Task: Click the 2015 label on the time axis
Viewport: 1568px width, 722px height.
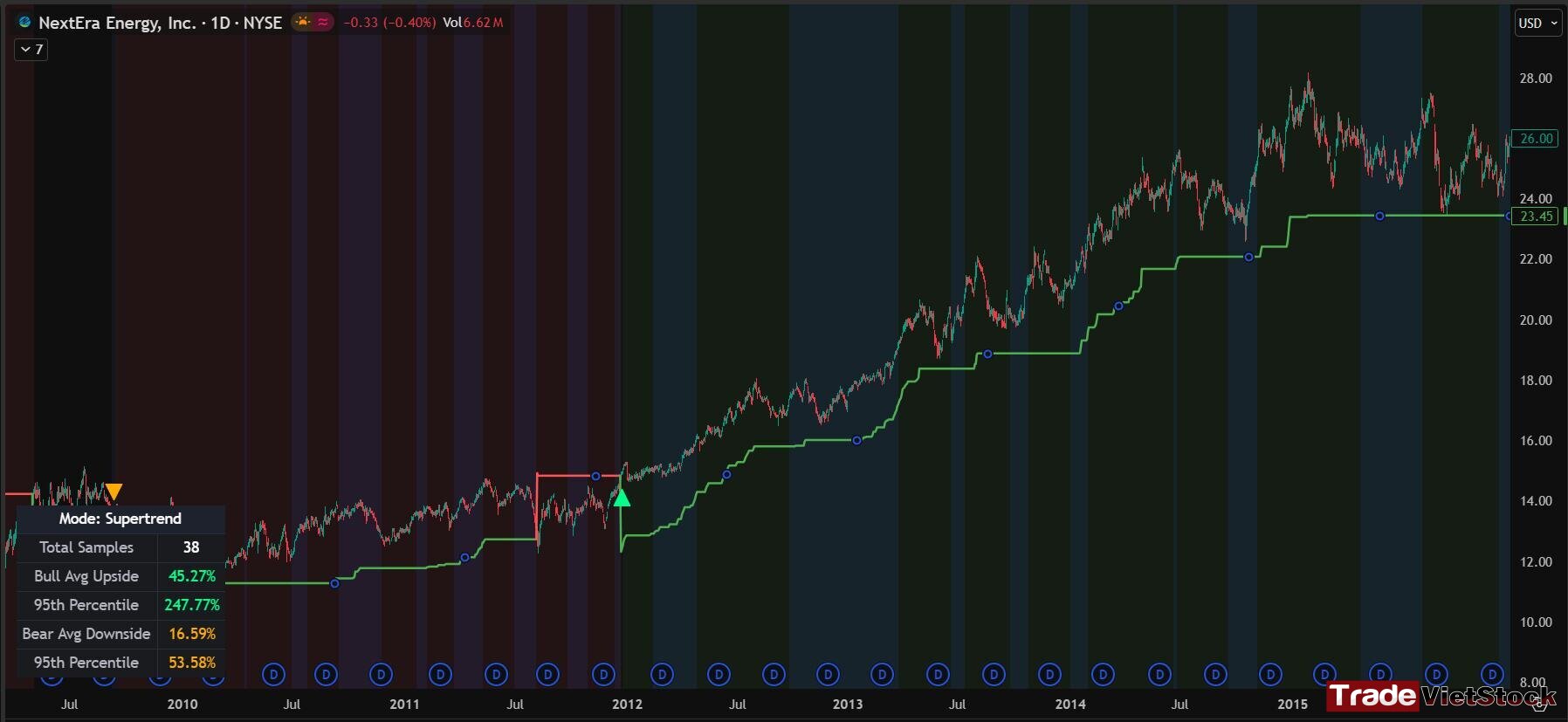Action: pyautogui.click(x=1293, y=704)
